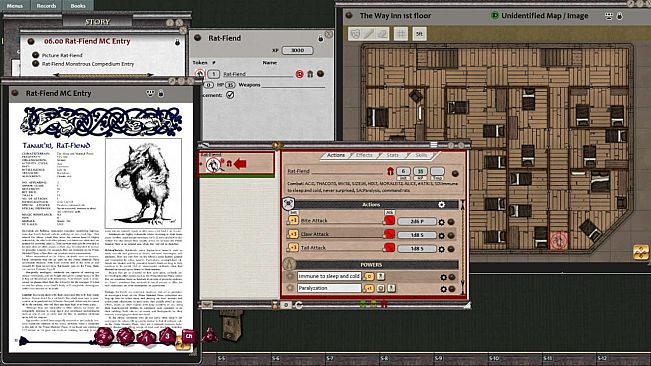Click Rat-Fiend name in combat tracker
Screen dimensions: 651x366
(x=298, y=171)
